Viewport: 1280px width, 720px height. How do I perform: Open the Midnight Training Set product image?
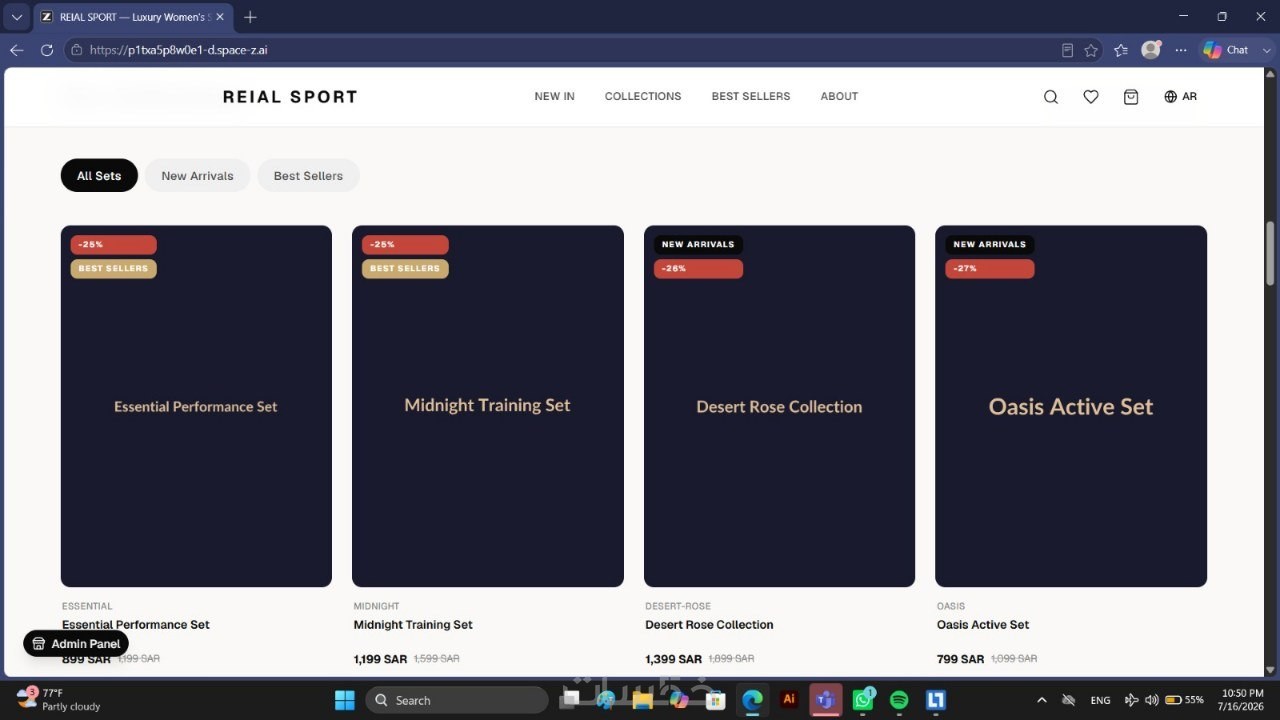point(488,406)
